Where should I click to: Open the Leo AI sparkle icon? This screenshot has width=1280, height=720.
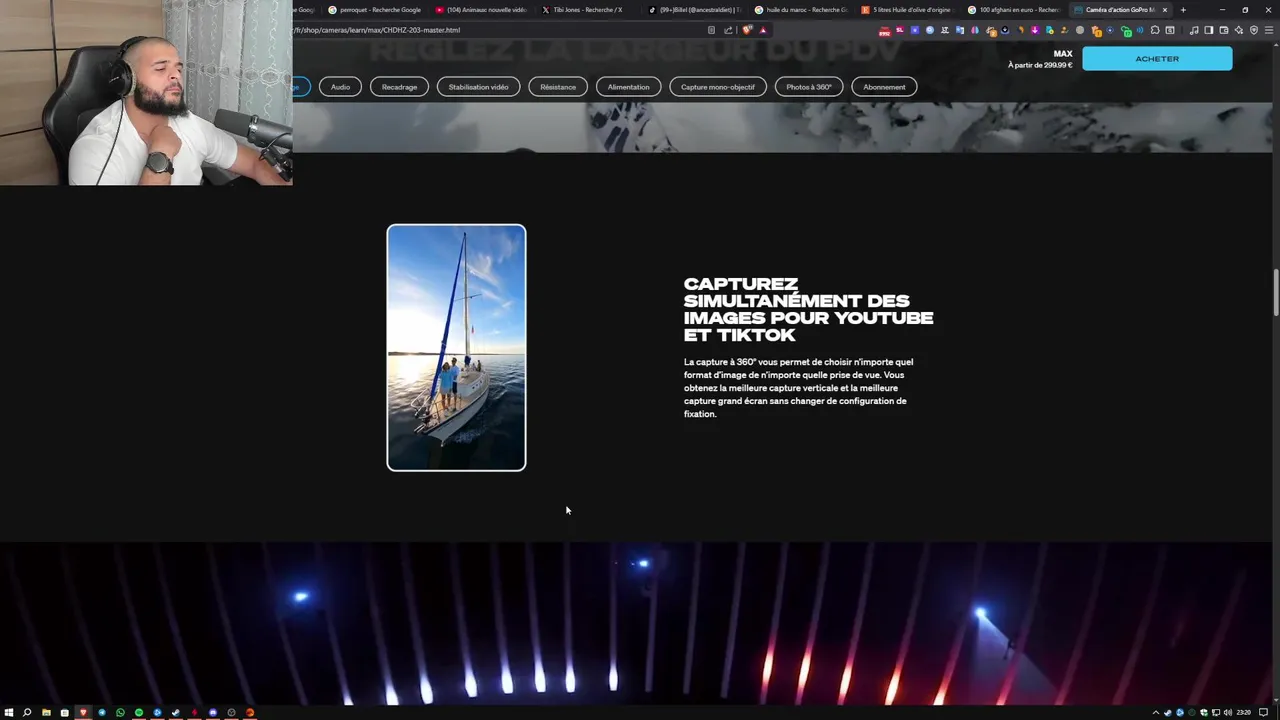(x=1239, y=30)
